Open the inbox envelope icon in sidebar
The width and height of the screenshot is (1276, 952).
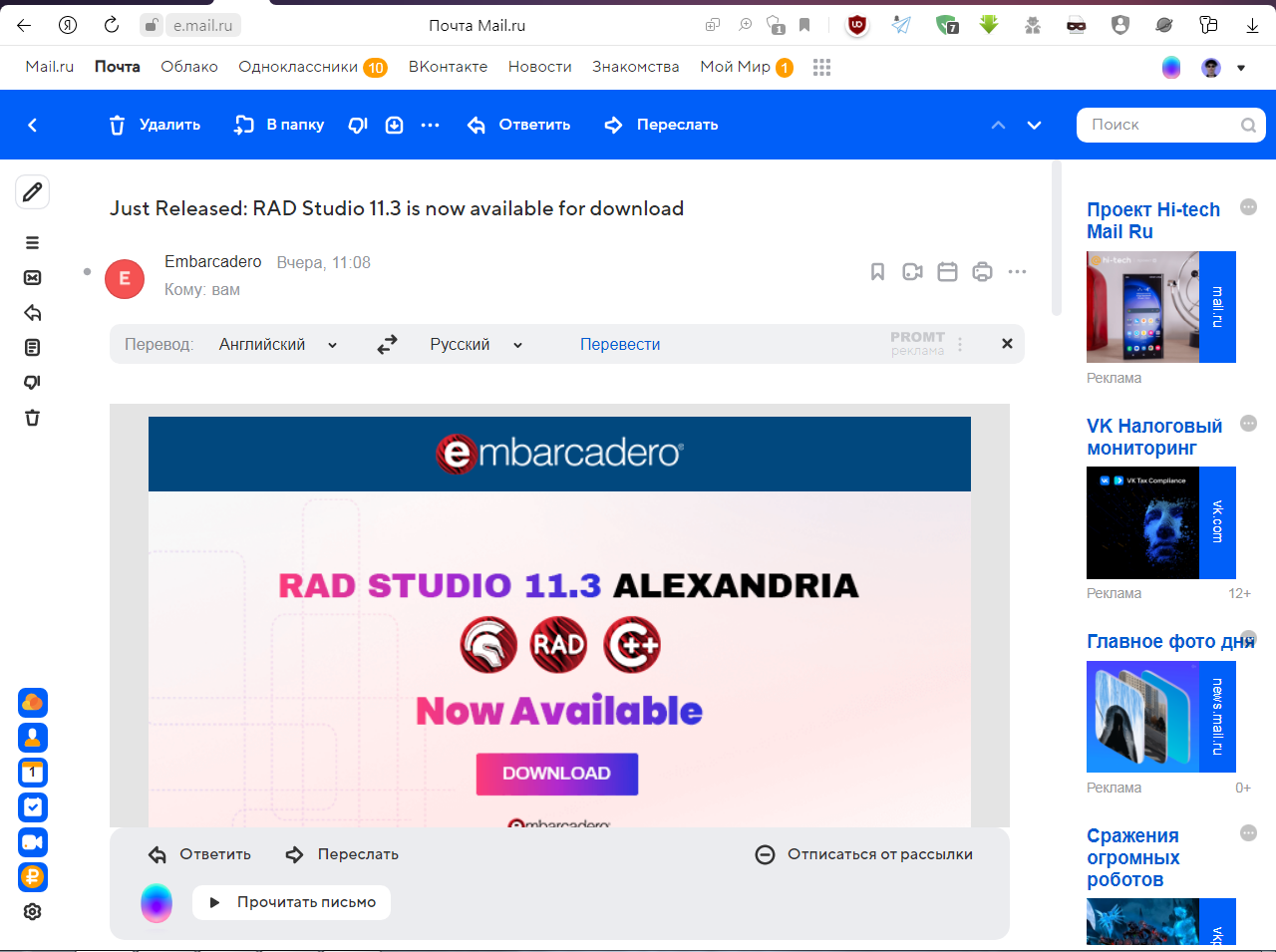click(33, 277)
